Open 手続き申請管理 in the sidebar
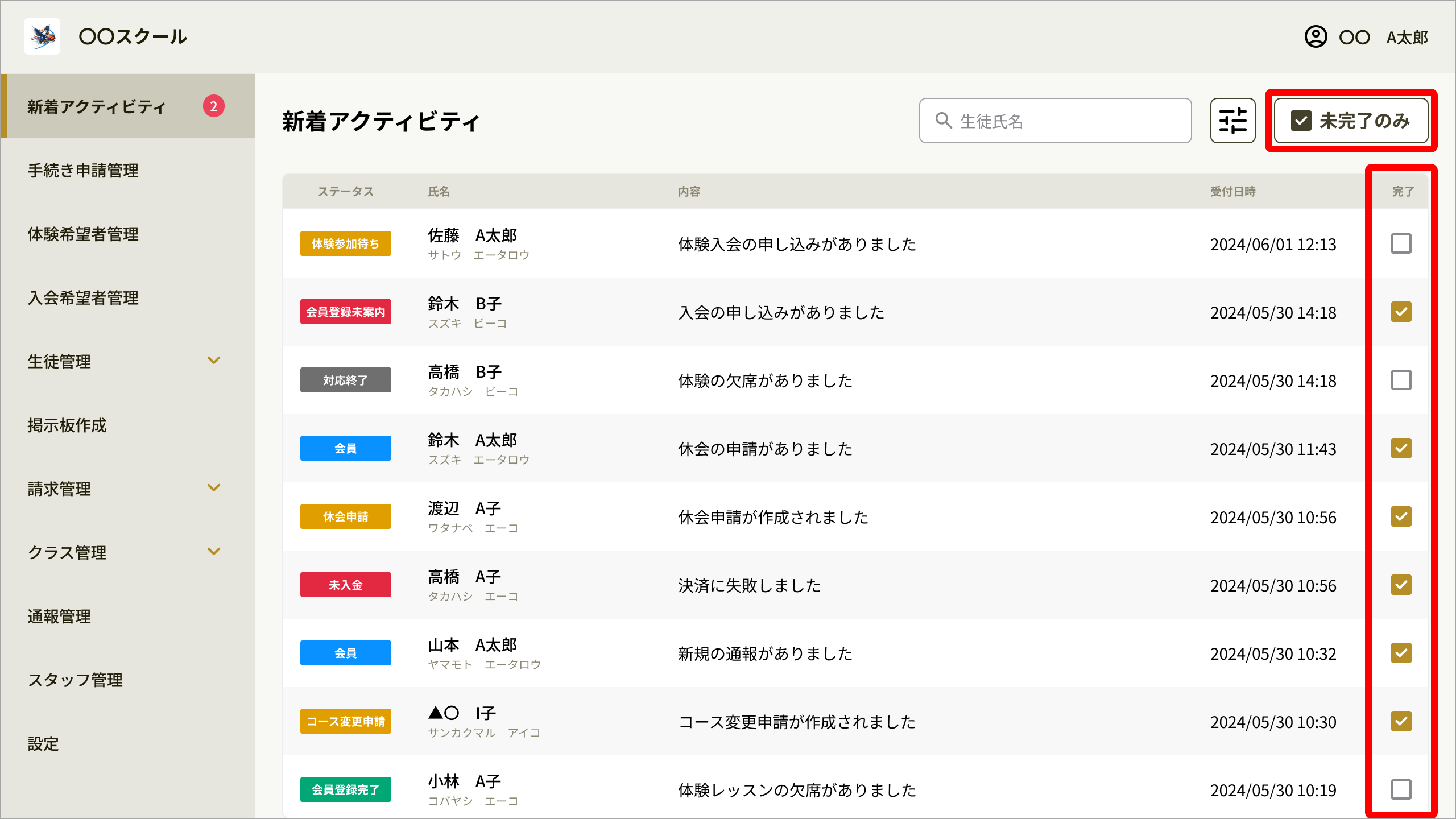The height and width of the screenshot is (819, 1456). coord(128,170)
